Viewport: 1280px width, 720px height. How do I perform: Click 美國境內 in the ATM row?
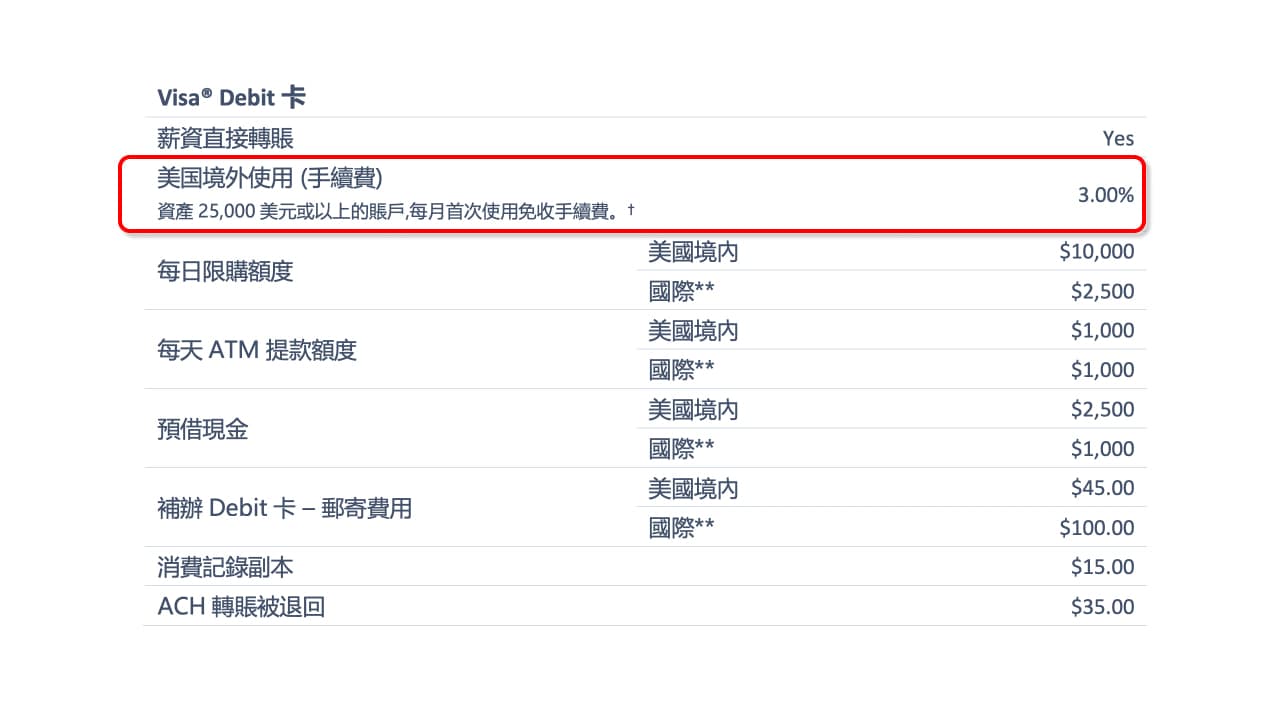[x=693, y=331]
